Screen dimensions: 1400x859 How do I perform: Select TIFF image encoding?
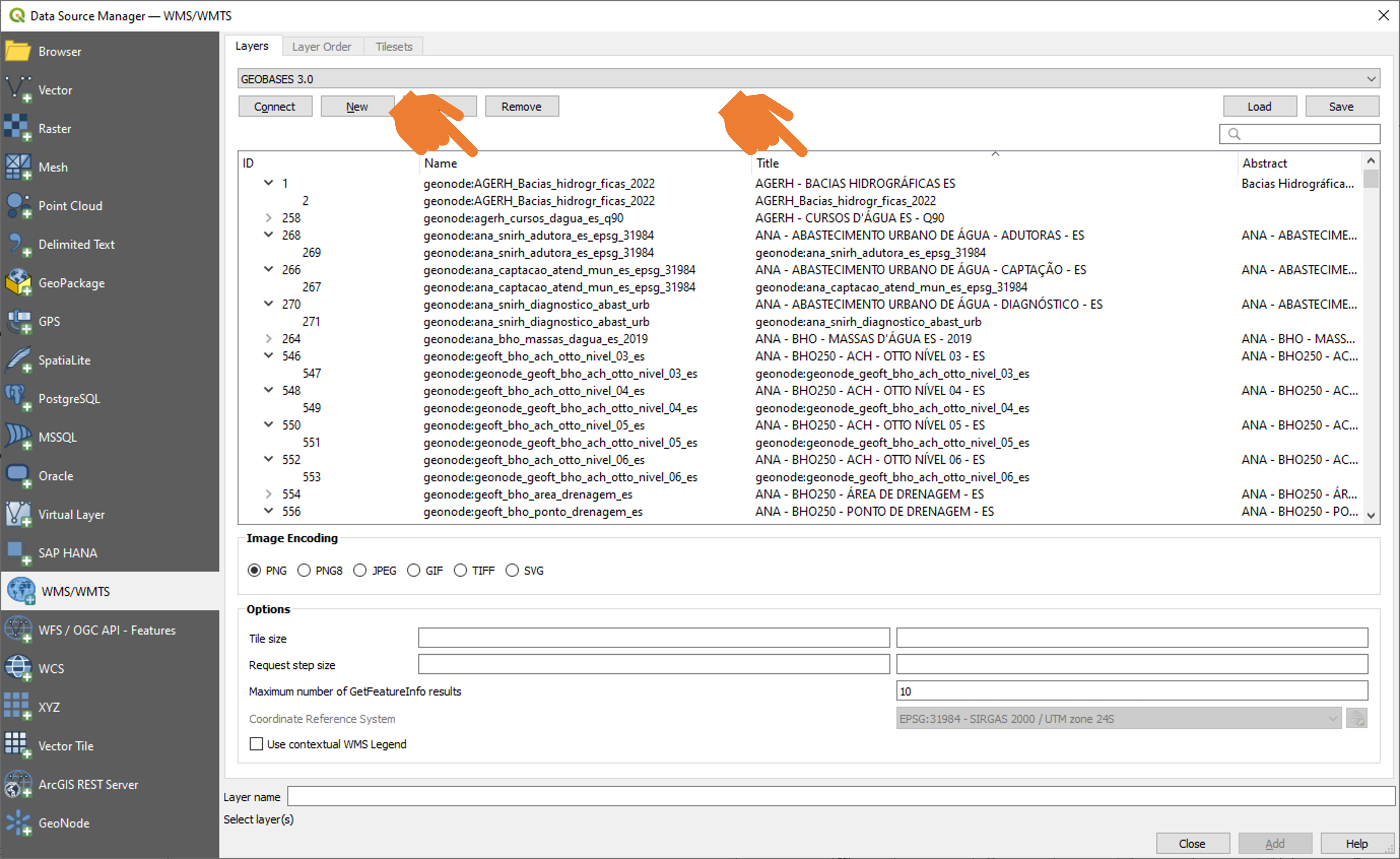460,570
